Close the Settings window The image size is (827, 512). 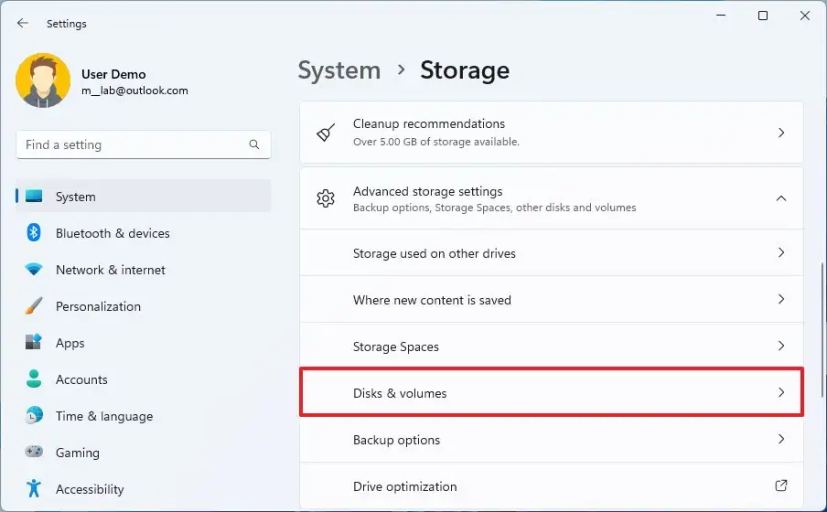point(804,16)
